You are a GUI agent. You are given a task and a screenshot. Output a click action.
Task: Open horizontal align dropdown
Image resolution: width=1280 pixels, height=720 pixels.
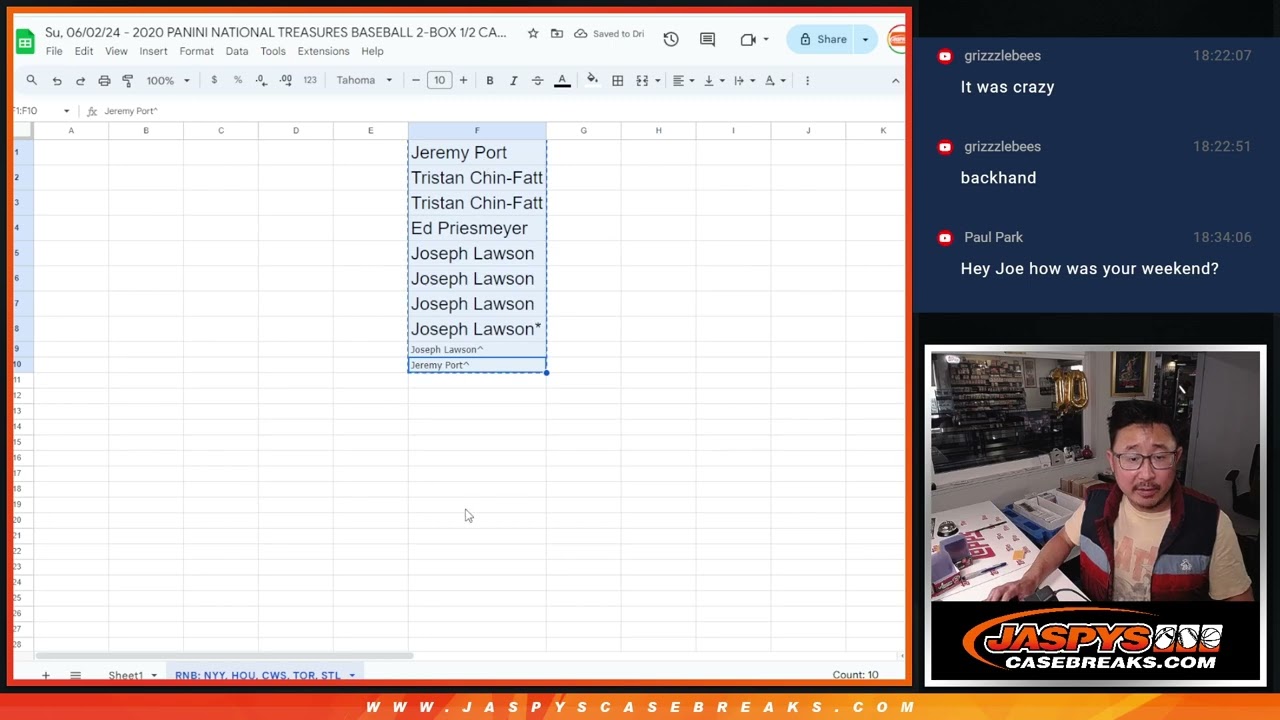[x=683, y=80]
